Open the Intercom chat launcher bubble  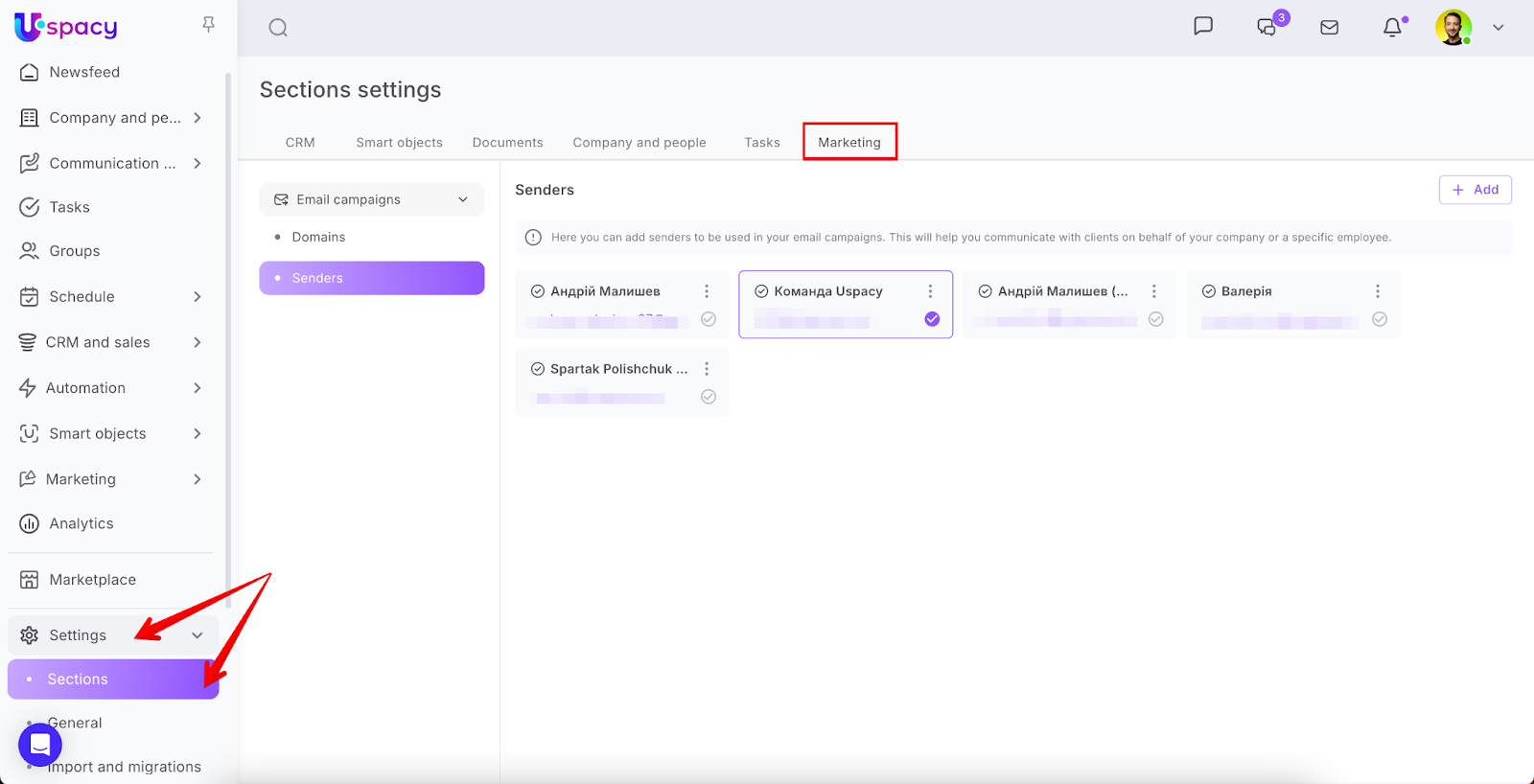(x=40, y=745)
